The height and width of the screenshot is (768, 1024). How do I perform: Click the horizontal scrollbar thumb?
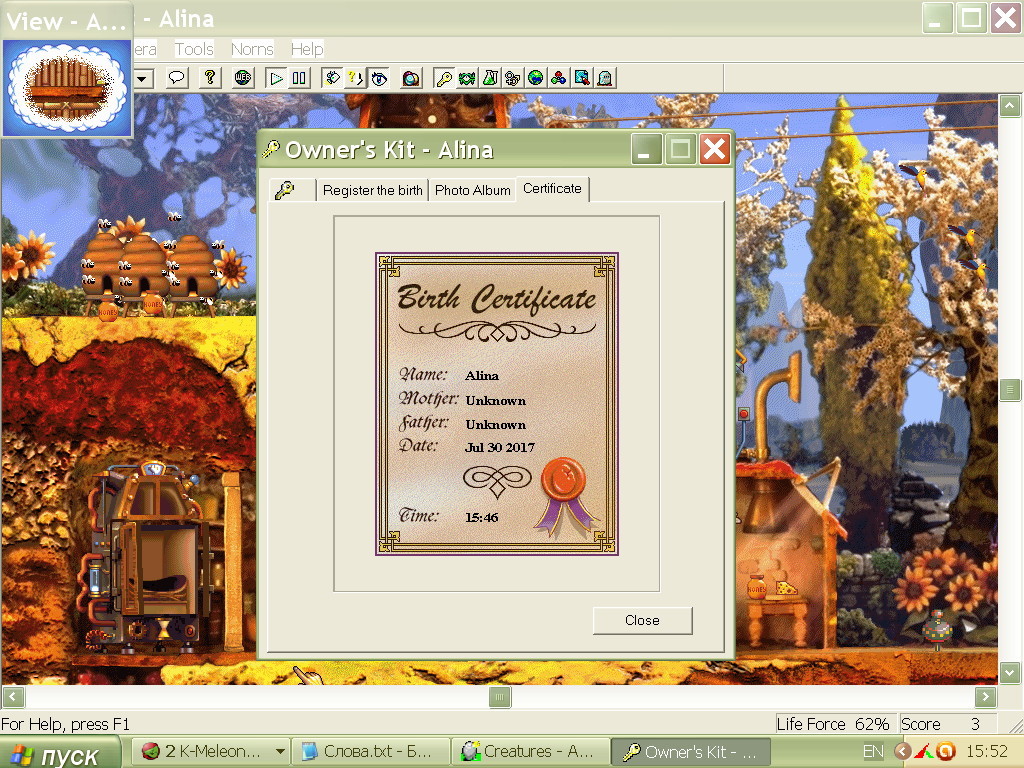[x=500, y=697]
